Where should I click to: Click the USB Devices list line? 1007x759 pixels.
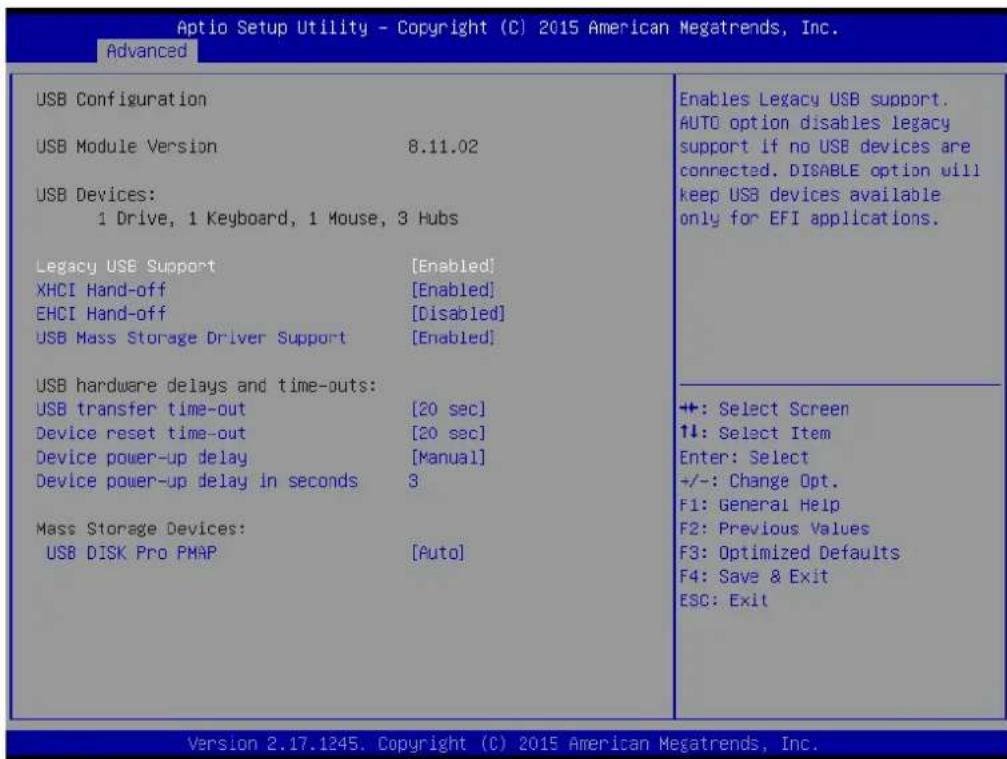278,219
